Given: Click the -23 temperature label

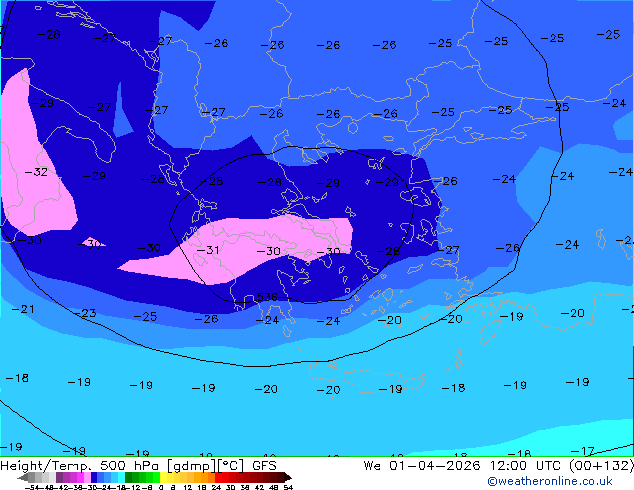Looking at the screenshot, I should [85, 313].
